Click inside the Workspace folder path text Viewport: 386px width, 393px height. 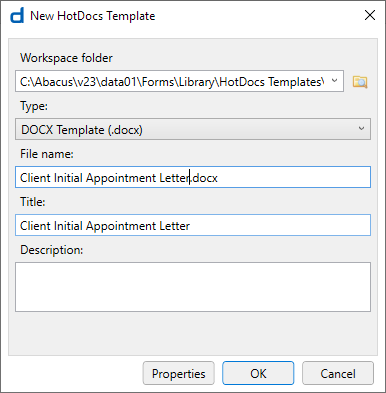(172, 81)
